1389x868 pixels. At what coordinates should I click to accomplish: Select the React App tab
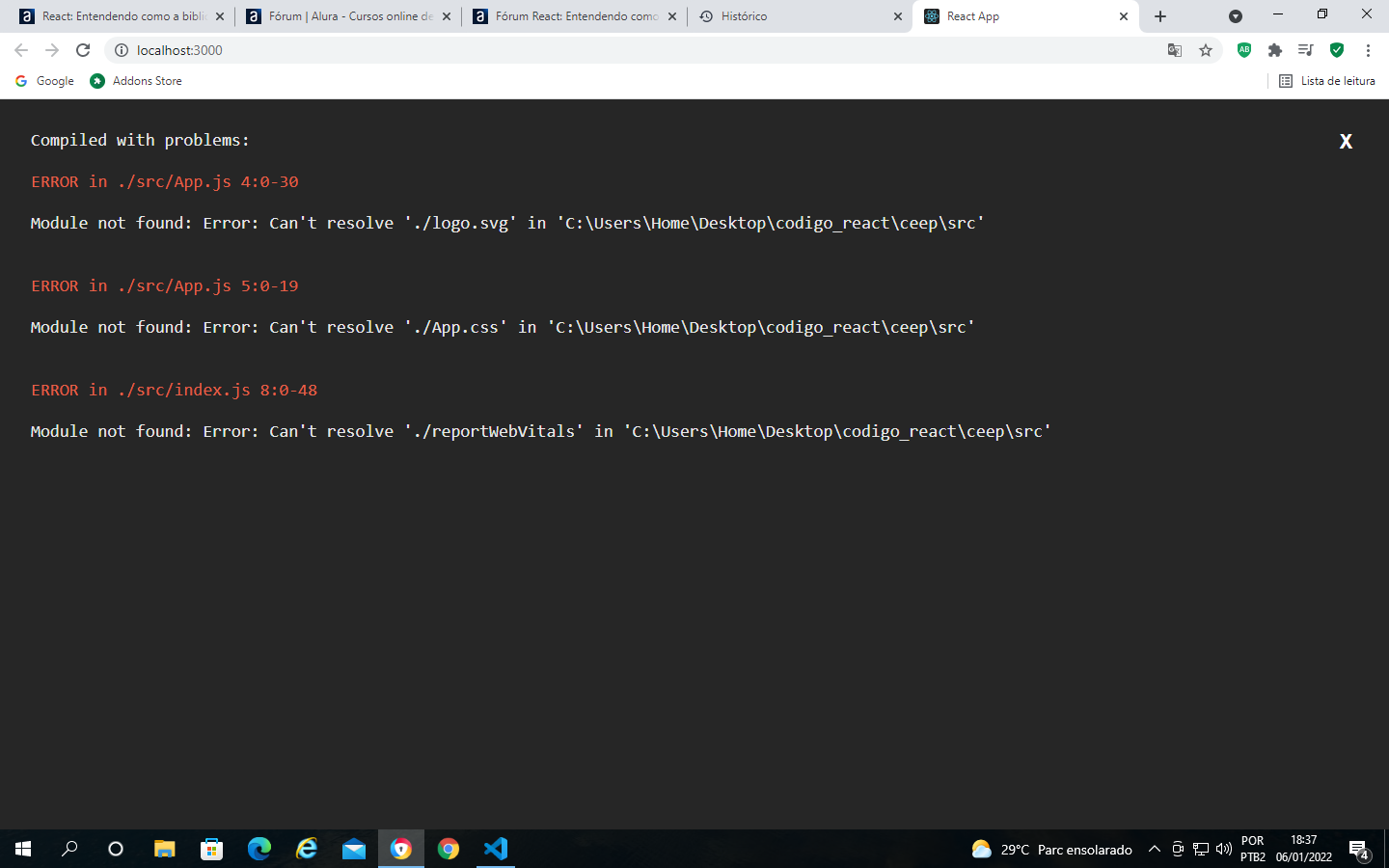click(1024, 16)
